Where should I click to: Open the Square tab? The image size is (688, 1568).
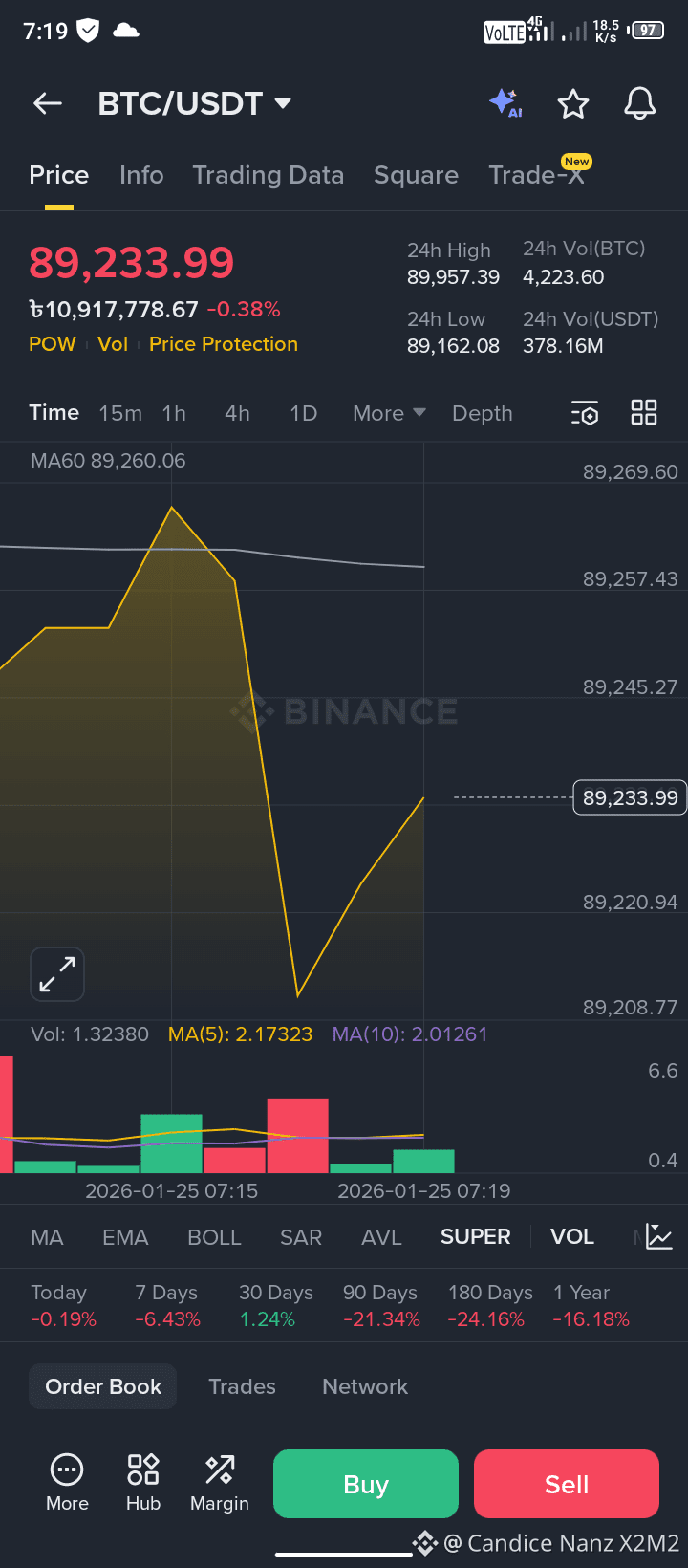click(x=416, y=175)
